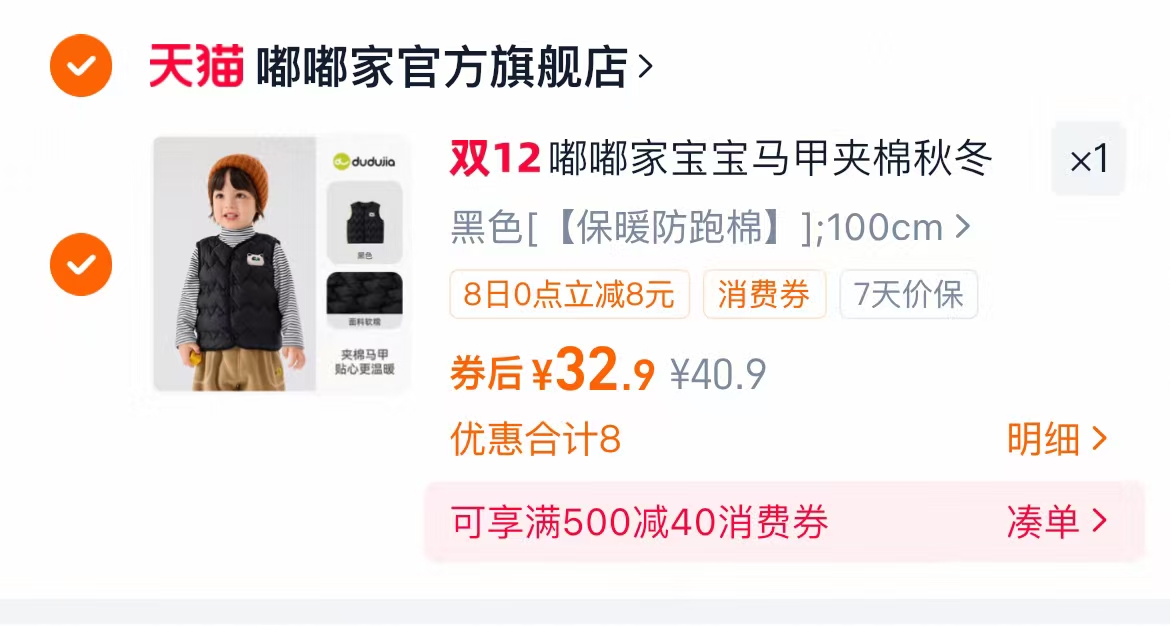The image size is (1170, 626).
Task: Tap the 8日0点立减8元 tag
Action: 569,294
